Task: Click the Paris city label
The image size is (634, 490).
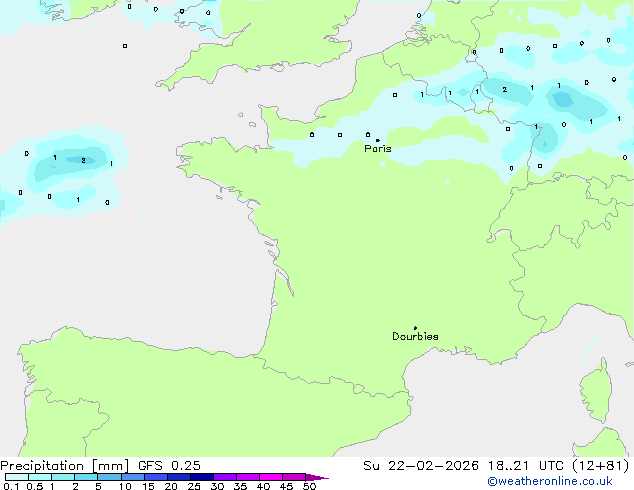Action: [378, 149]
